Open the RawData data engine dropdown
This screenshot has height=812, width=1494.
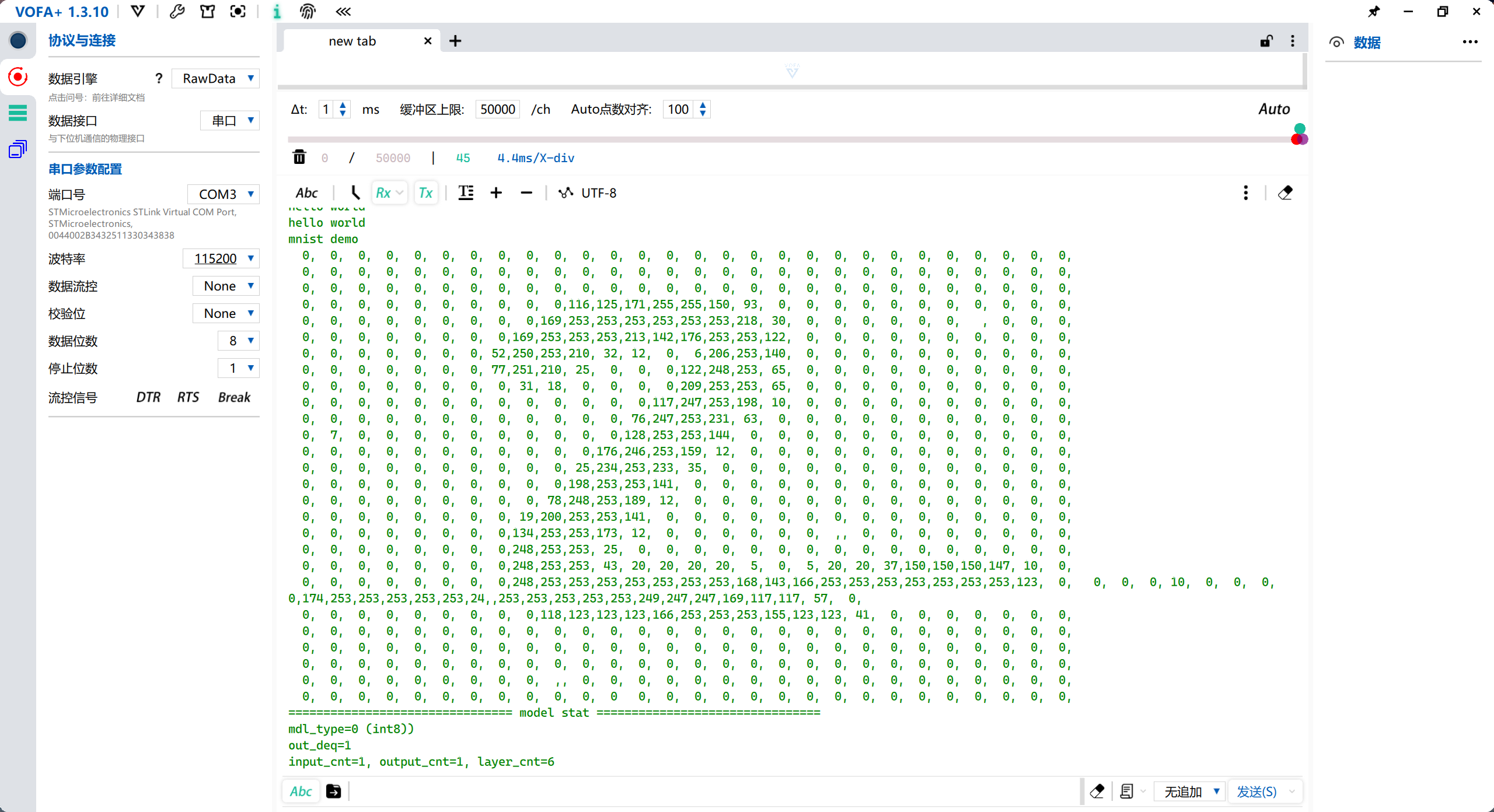click(216, 78)
